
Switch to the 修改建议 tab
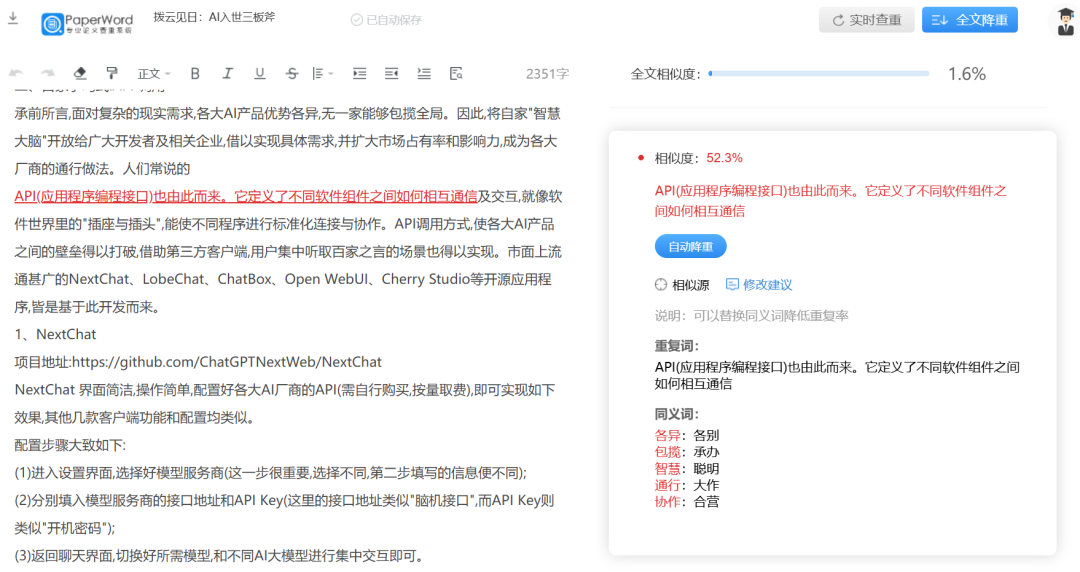pyautogui.click(x=759, y=285)
